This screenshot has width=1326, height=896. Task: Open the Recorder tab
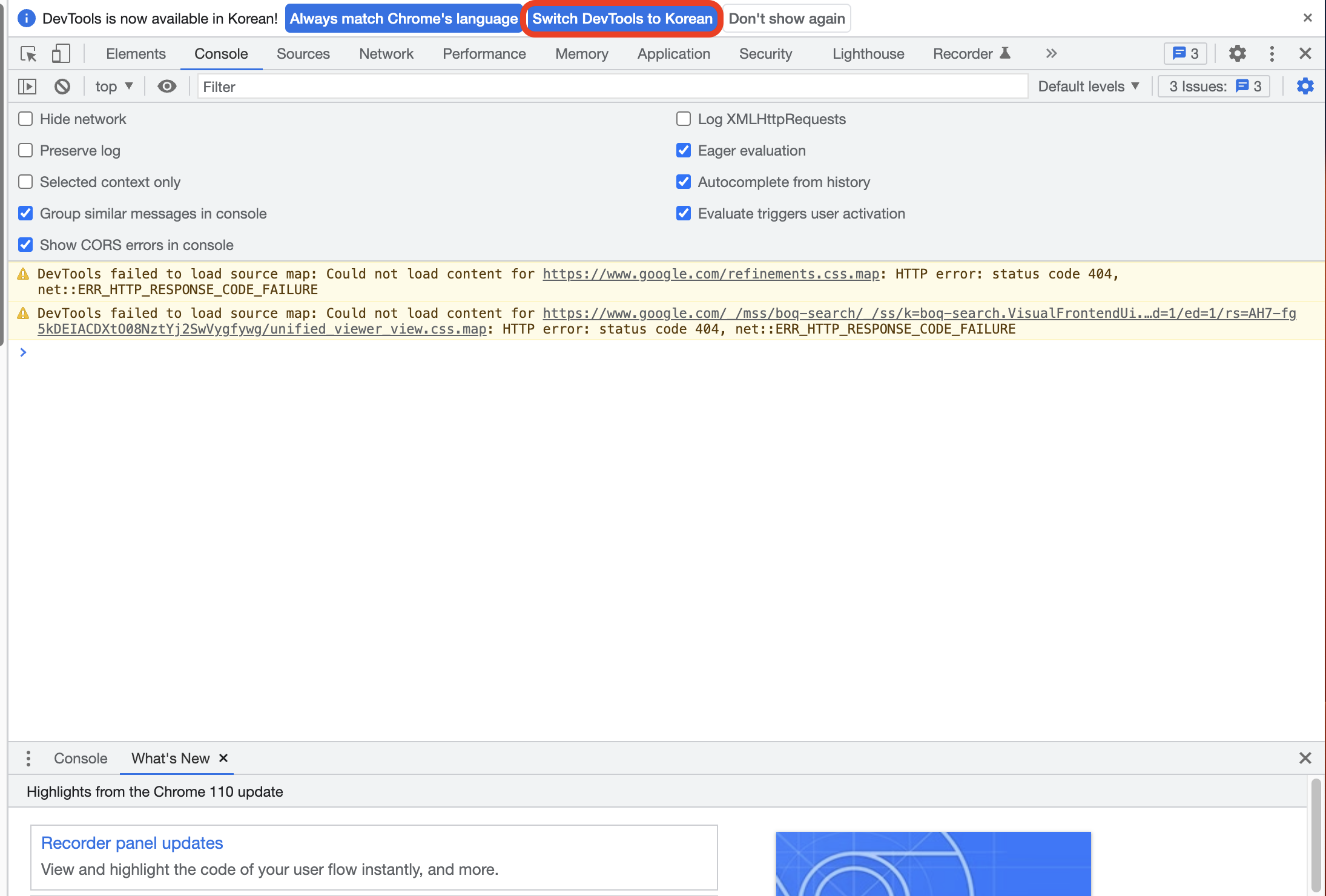pyautogui.click(x=972, y=54)
